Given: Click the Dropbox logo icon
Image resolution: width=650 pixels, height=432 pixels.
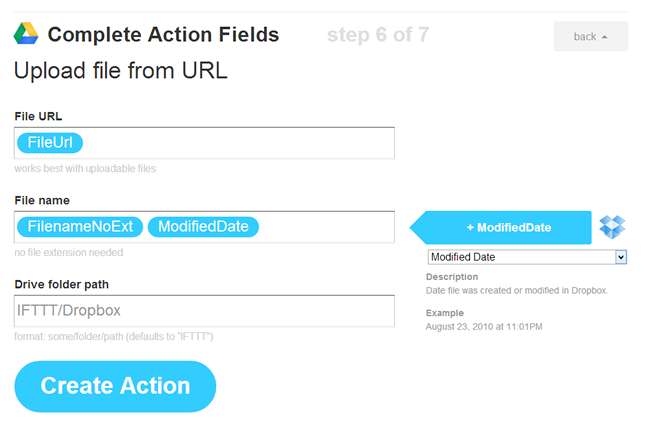Looking at the screenshot, I should [612, 227].
